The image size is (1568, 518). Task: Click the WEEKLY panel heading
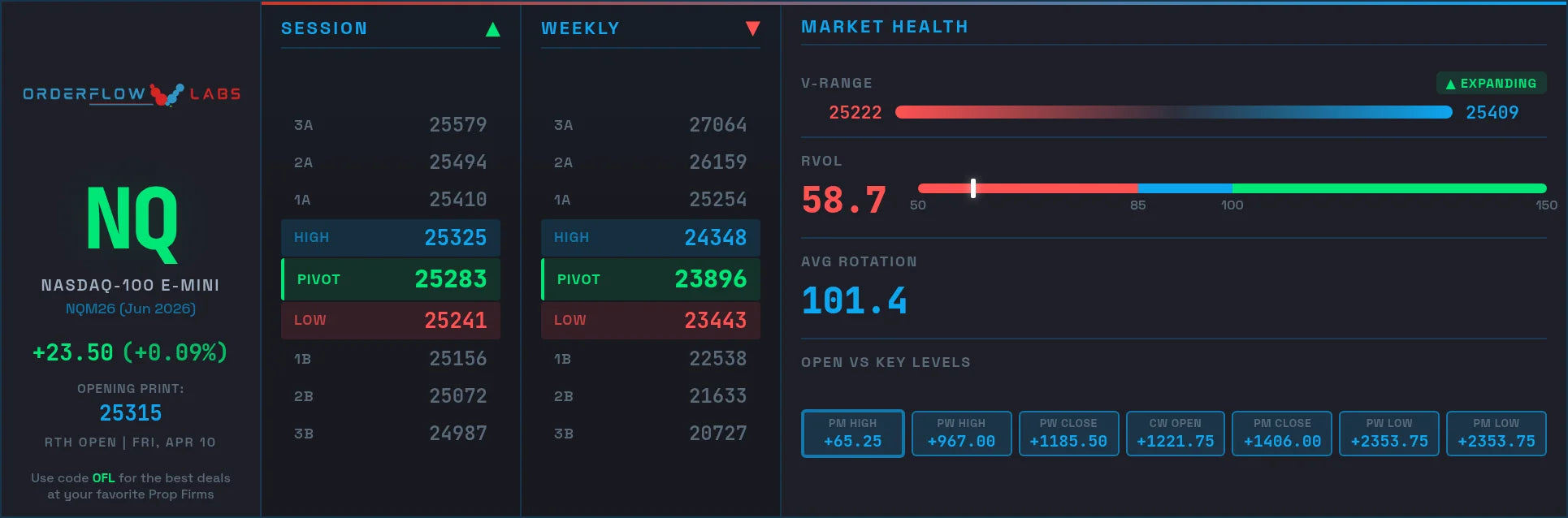click(581, 28)
